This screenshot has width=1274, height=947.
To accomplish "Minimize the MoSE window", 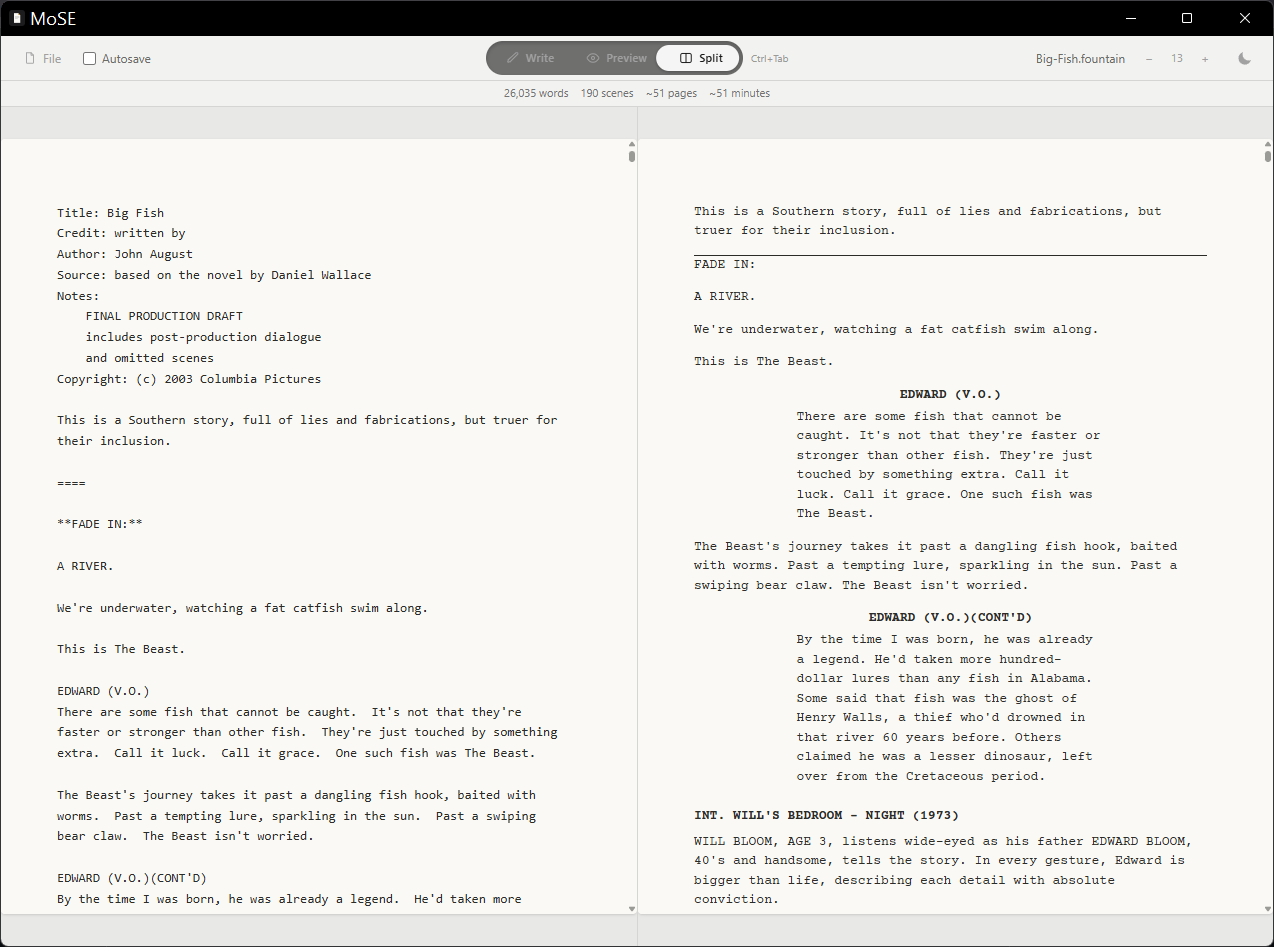I will 1129,18.
